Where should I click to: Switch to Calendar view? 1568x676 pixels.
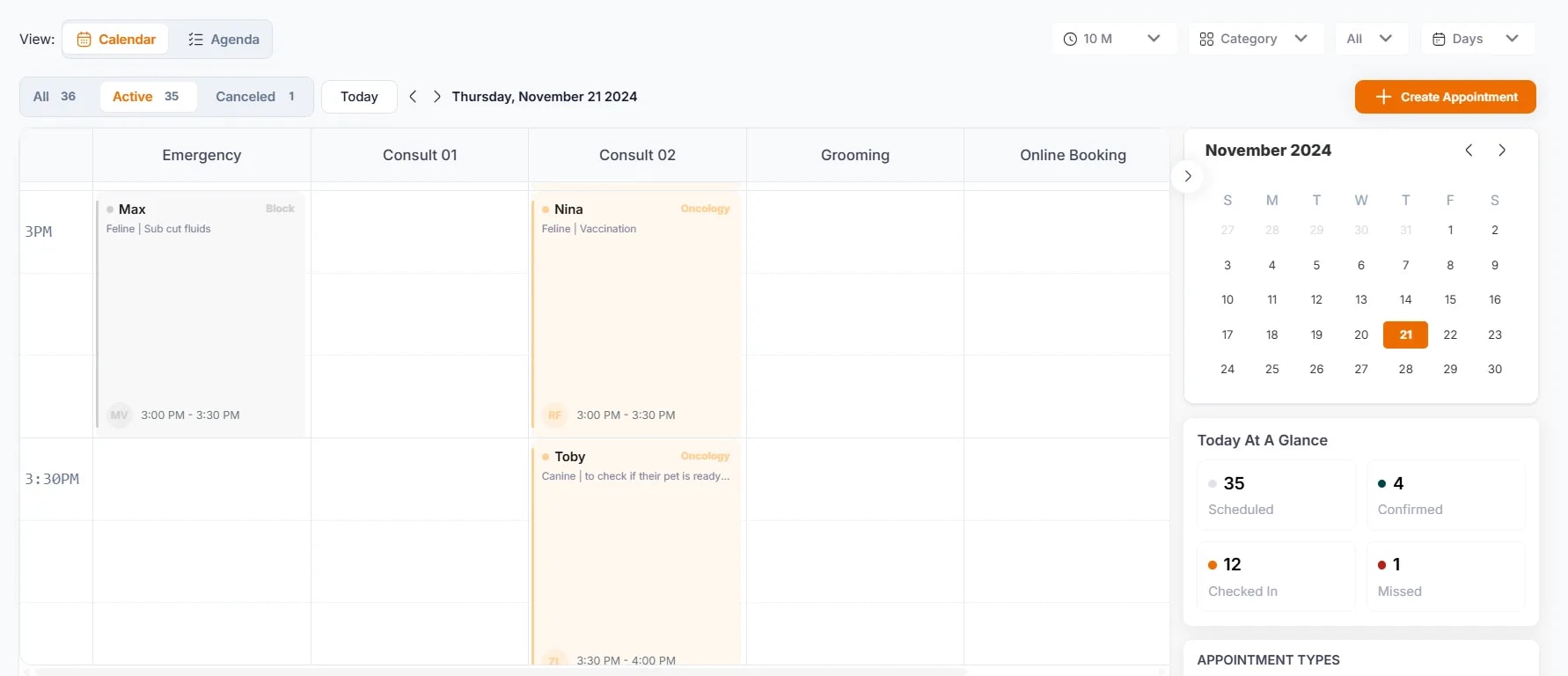pyautogui.click(x=116, y=40)
